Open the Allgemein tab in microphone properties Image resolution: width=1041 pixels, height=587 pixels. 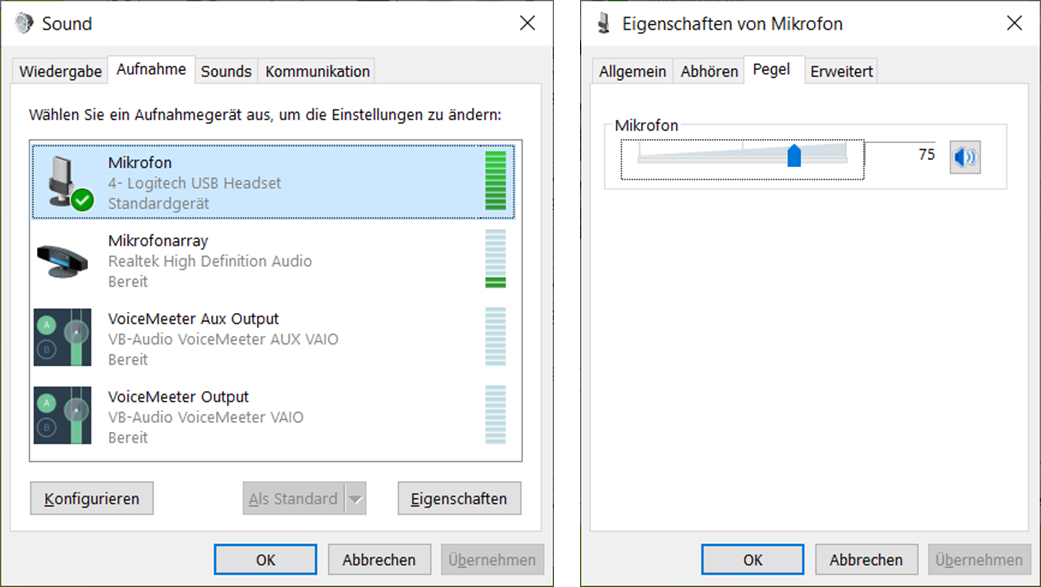coord(632,71)
